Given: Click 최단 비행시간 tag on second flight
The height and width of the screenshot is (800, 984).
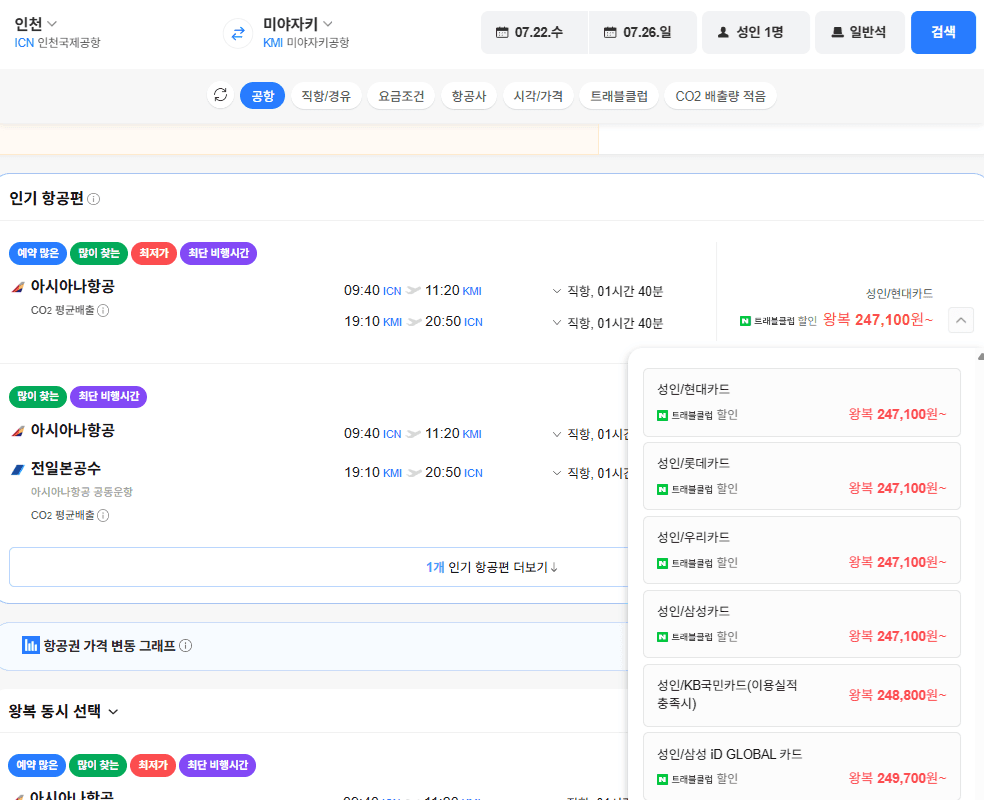Looking at the screenshot, I should pos(108,397).
